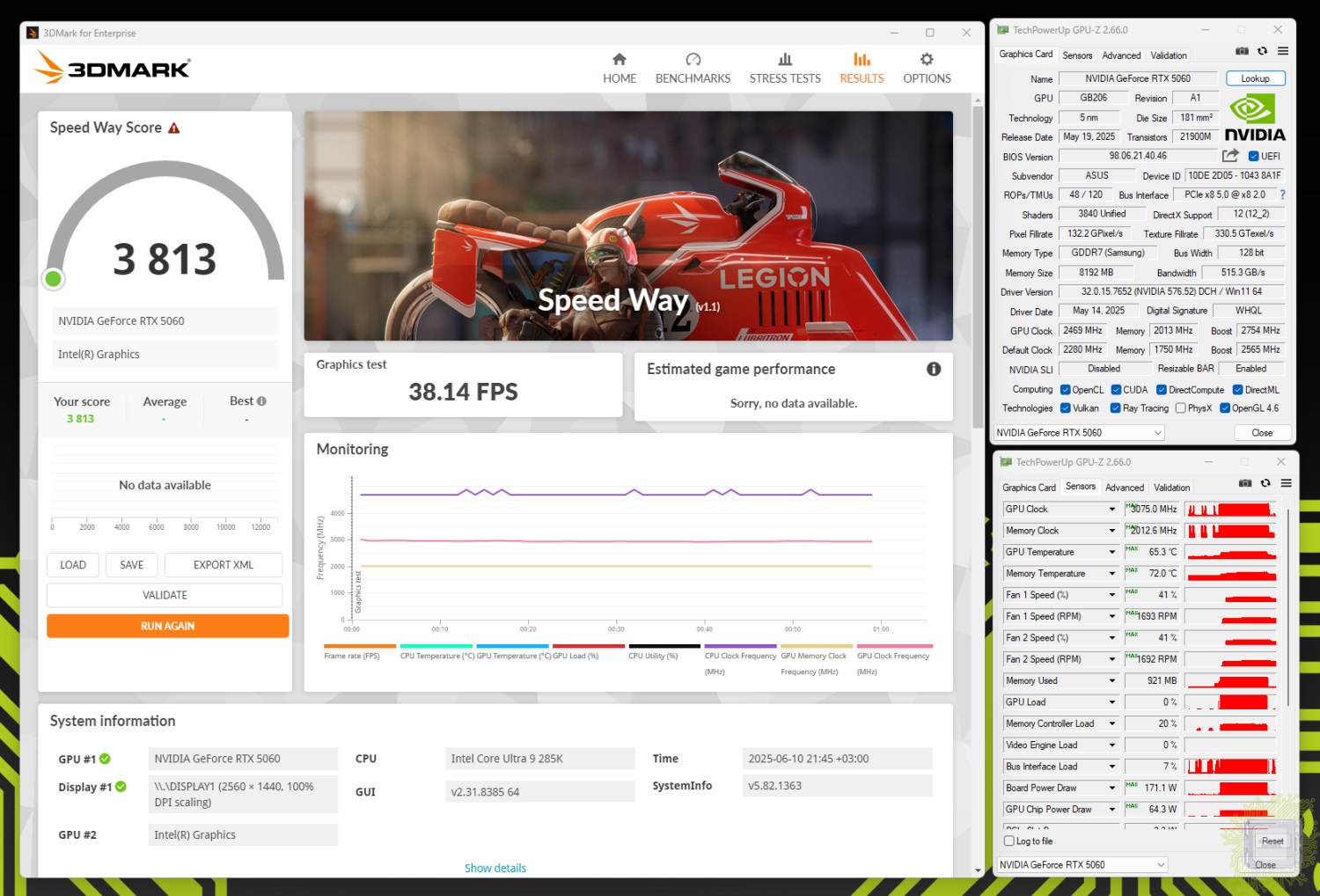
Task: Click the info icon for Estimated game performance
Action: tap(934, 369)
